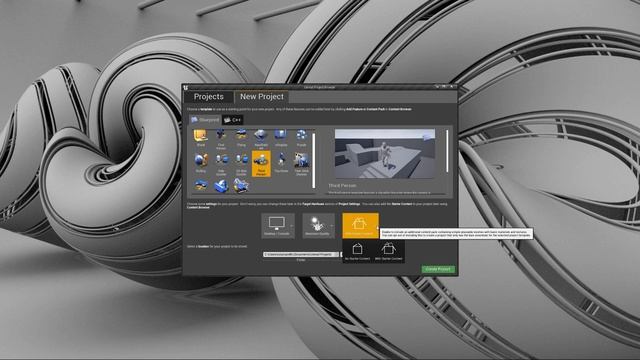Image resolution: width=640 pixels, height=360 pixels.
Task: Switch to the New Project tab
Action: pyautogui.click(x=262, y=97)
